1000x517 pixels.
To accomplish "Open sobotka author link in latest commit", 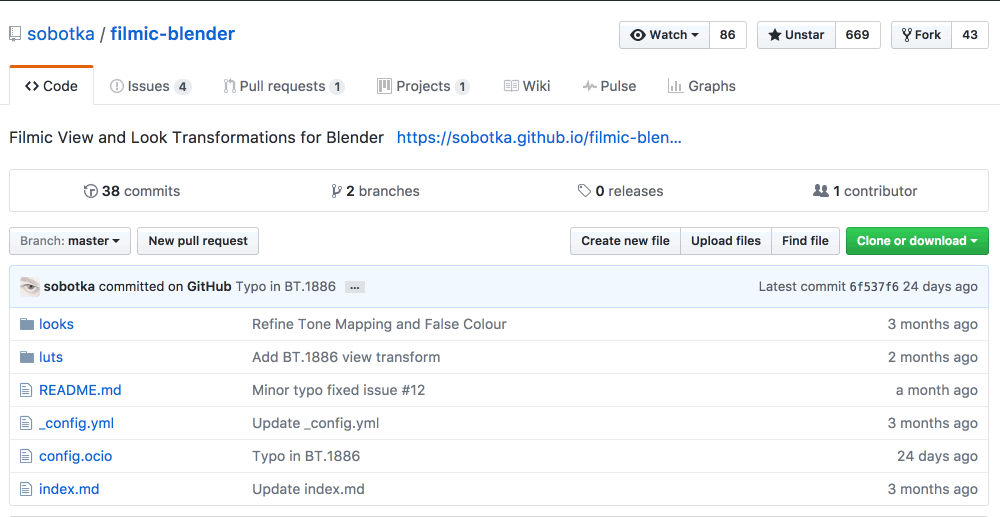I will pos(70,287).
